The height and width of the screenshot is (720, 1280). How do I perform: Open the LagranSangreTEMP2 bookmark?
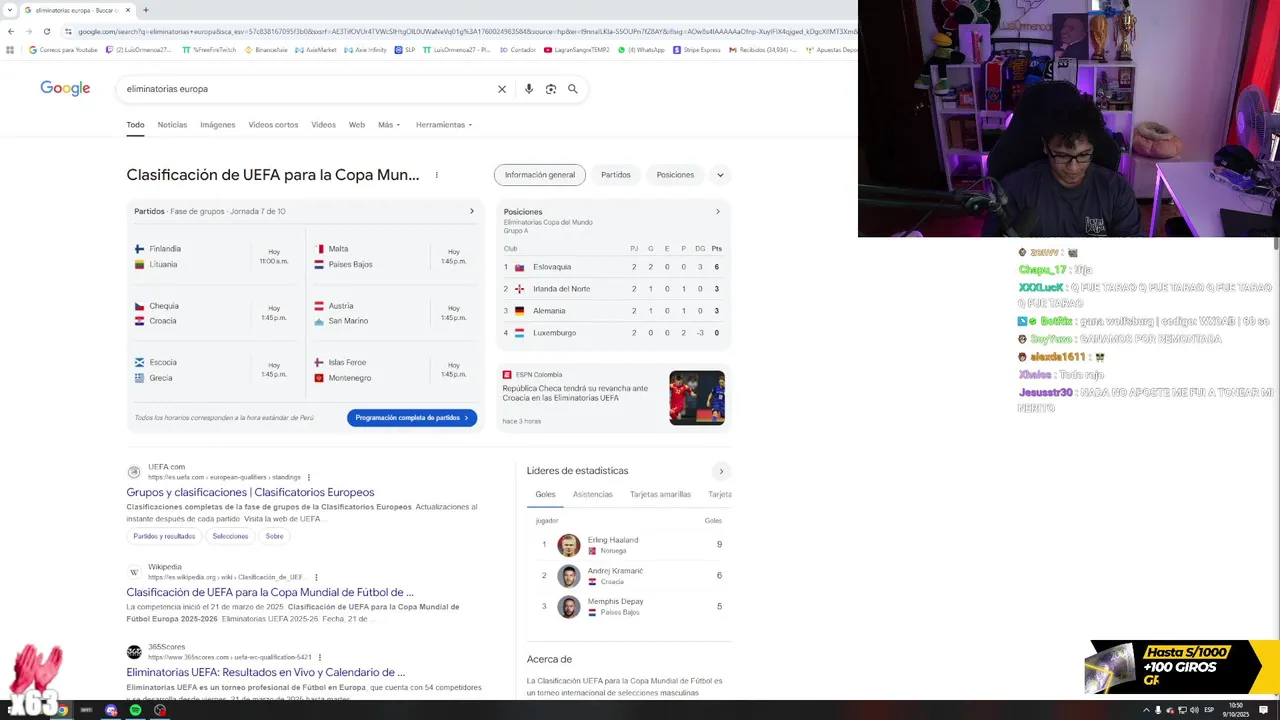[577, 50]
